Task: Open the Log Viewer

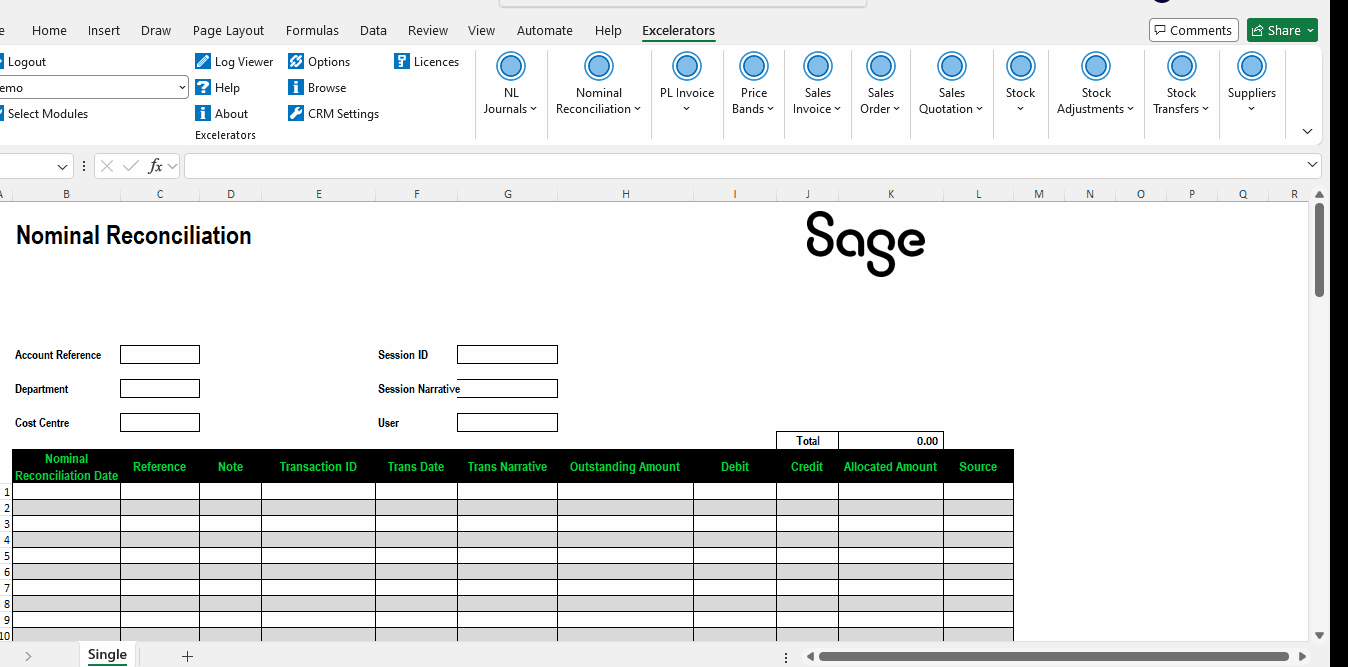Action: (234, 62)
